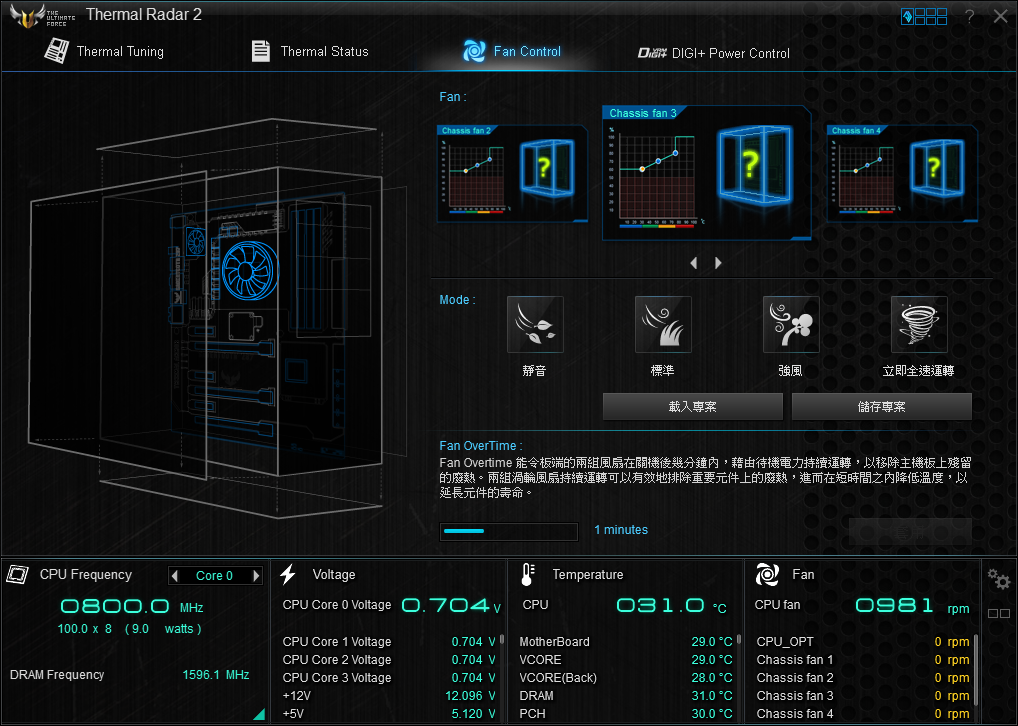Select the Turbo (強風) fan mode icon
Image resolution: width=1018 pixels, height=726 pixels.
791,325
